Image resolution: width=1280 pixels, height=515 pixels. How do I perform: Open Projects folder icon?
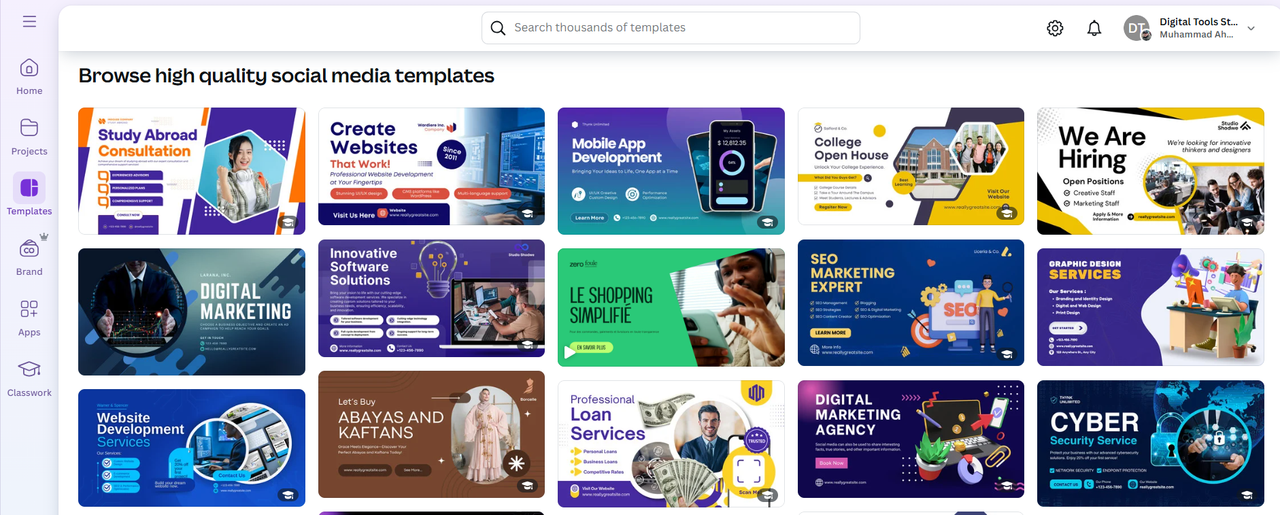click(29, 137)
